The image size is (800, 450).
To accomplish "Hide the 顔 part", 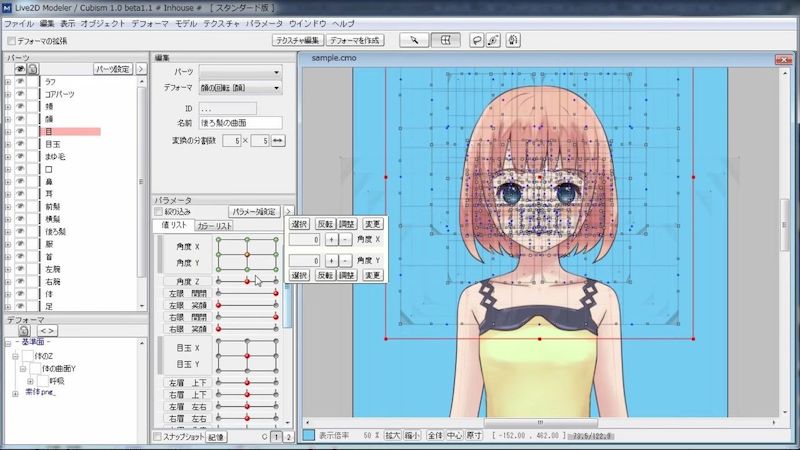I will click(20, 119).
